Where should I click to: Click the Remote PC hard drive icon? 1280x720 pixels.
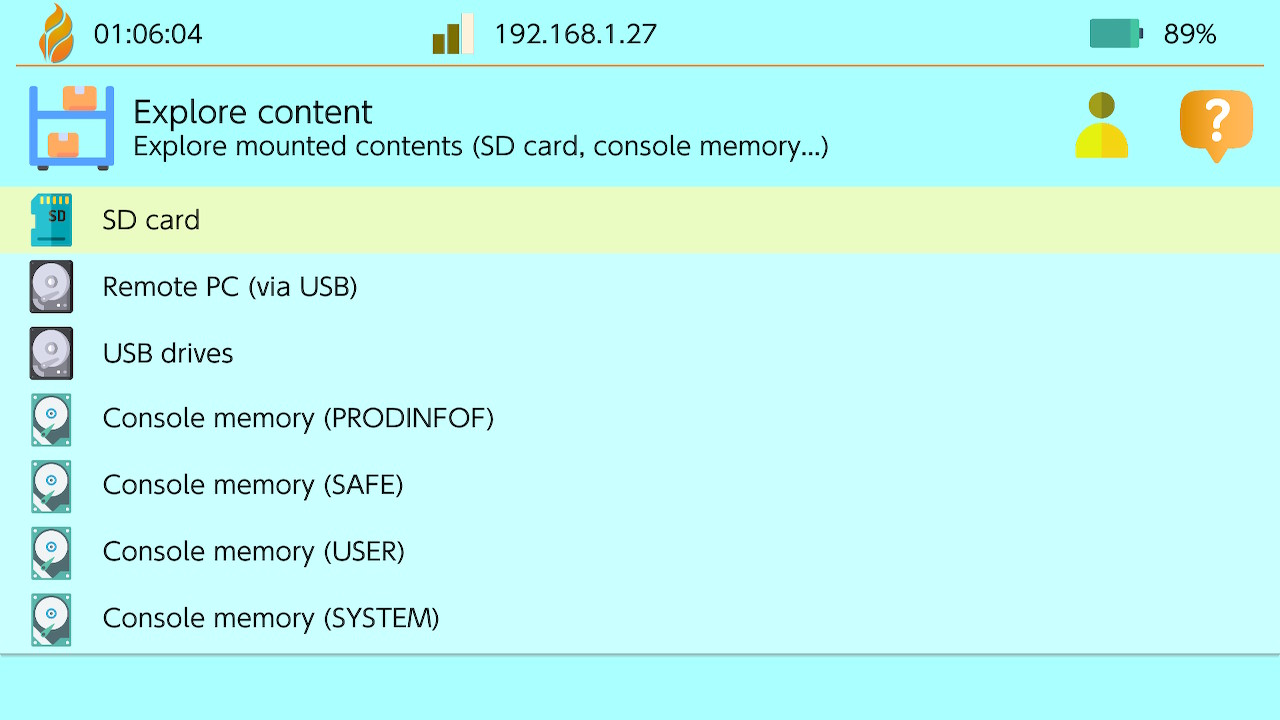click(x=51, y=287)
